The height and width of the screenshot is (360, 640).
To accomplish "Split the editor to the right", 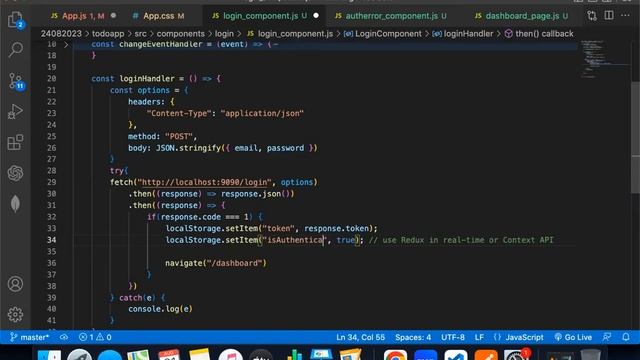I will [x=609, y=16].
